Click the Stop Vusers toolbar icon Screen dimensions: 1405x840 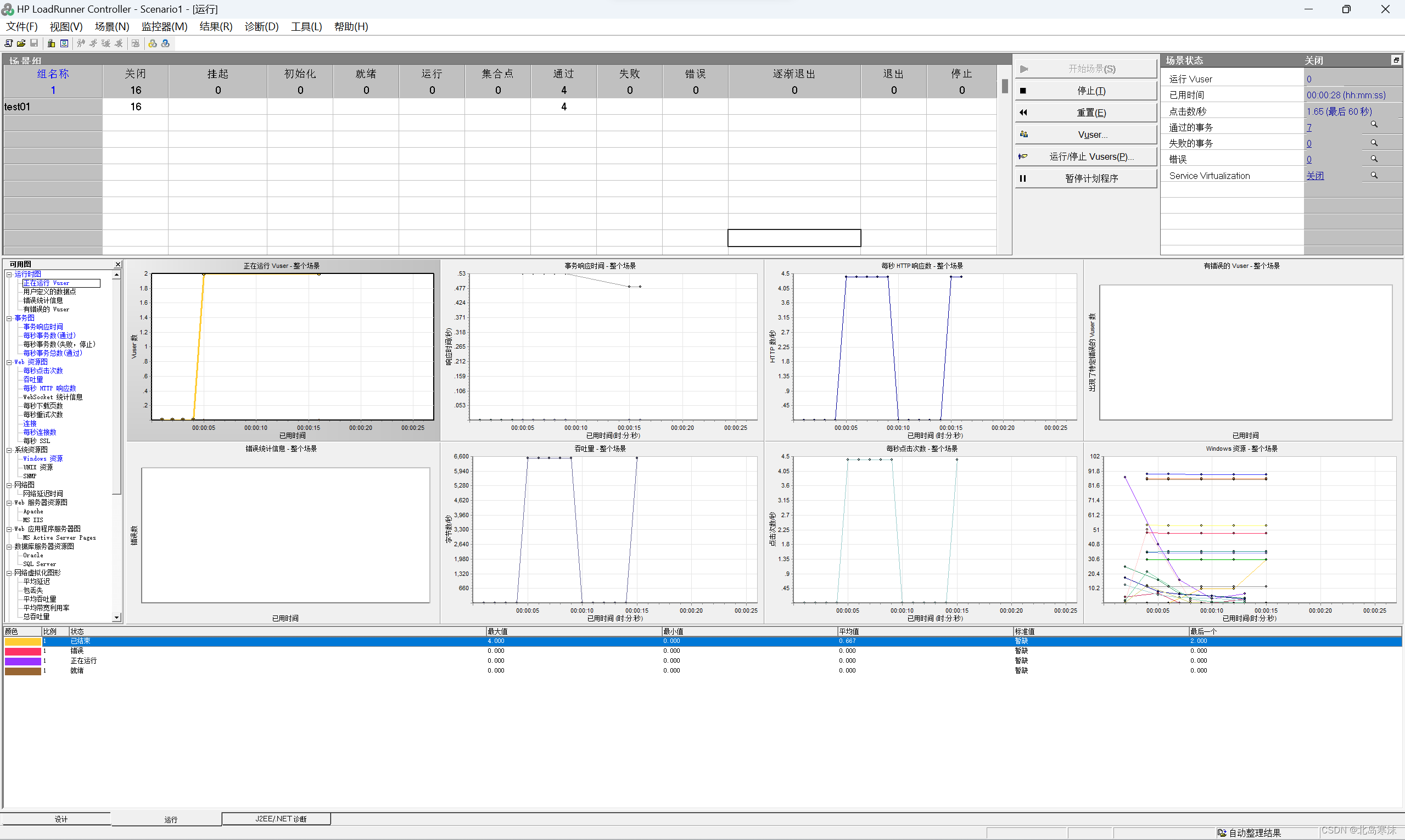pos(118,43)
